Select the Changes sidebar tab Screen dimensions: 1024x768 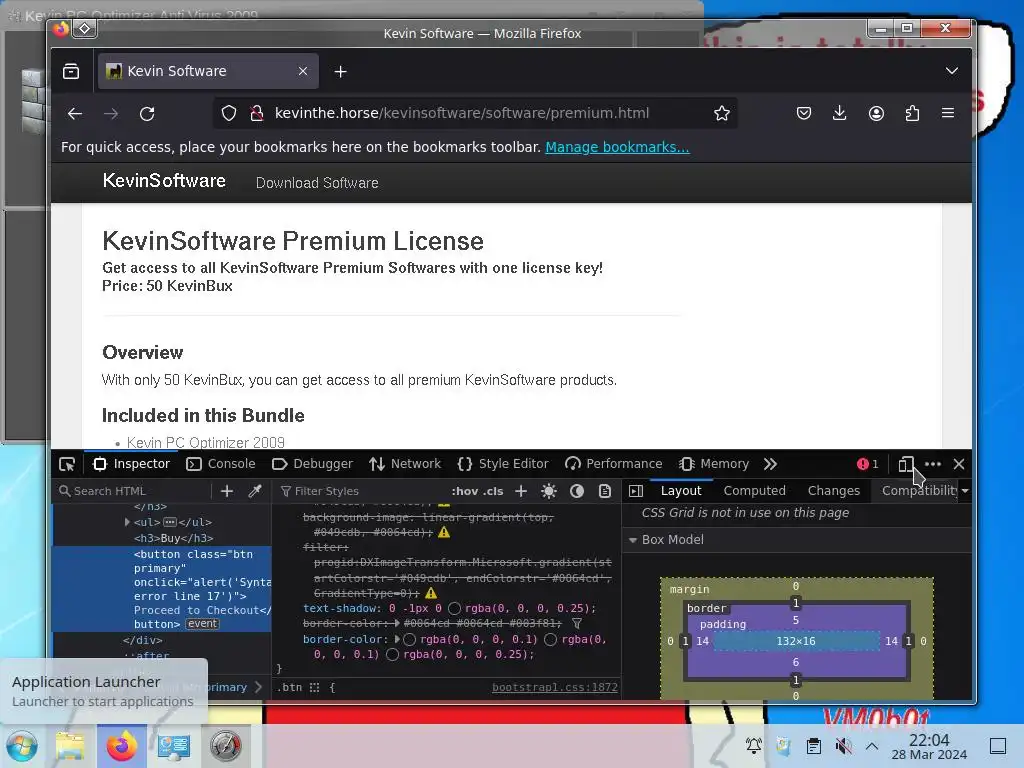click(x=833, y=491)
